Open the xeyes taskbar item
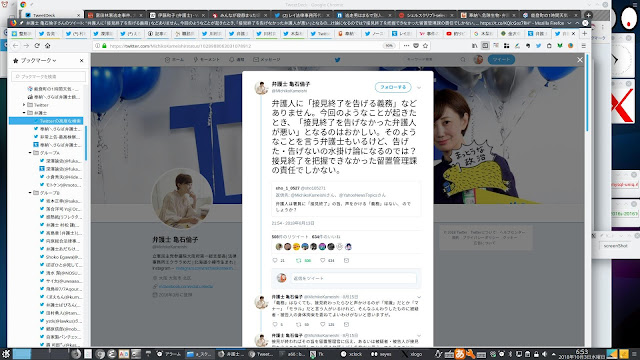This screenshot has width=640, height=360. tap(381, 354)
